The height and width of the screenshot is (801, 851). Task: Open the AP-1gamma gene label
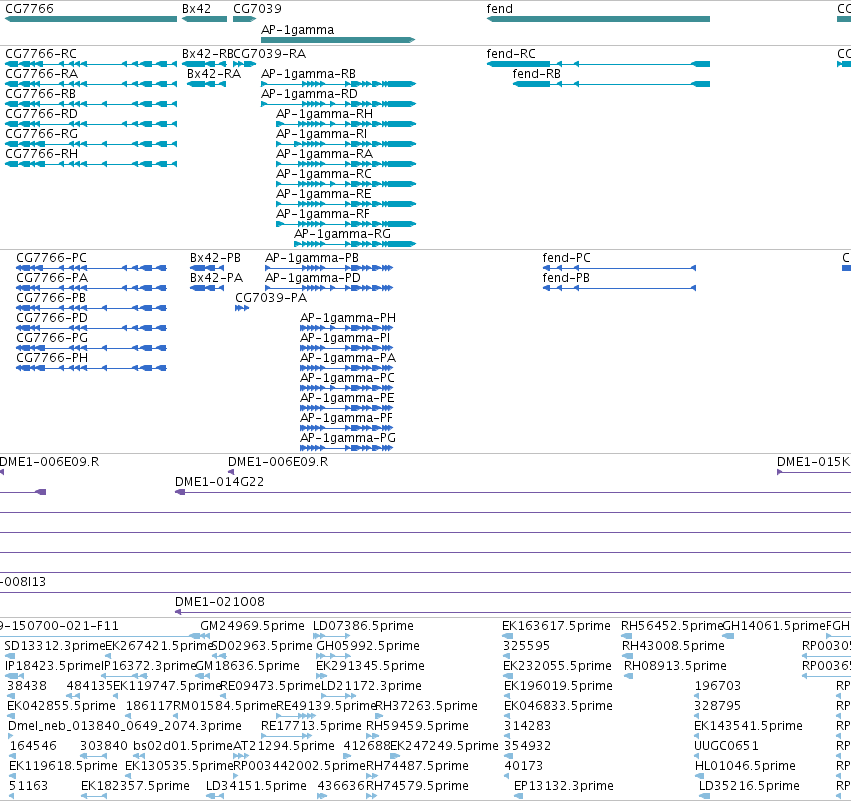coord(297,30)
